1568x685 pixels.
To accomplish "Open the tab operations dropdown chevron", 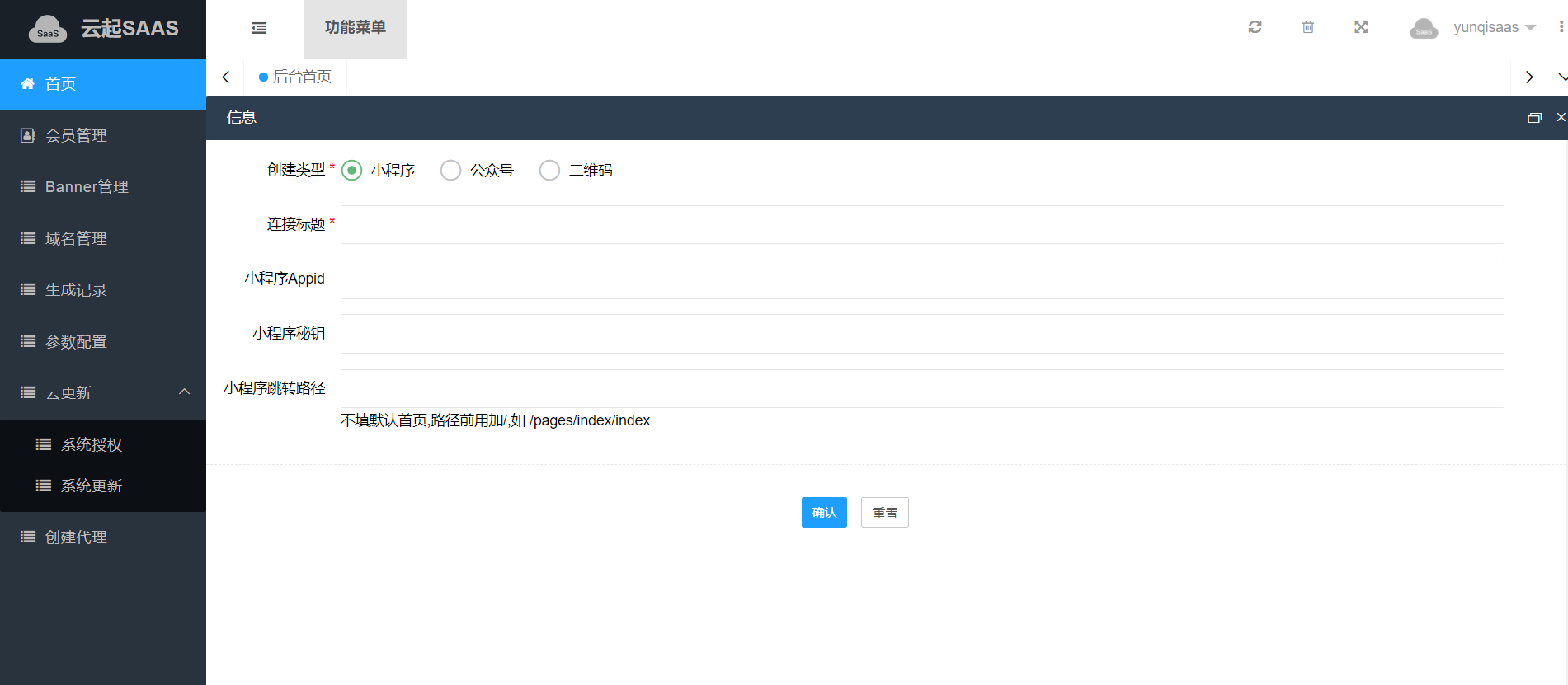I will 1561,77.
